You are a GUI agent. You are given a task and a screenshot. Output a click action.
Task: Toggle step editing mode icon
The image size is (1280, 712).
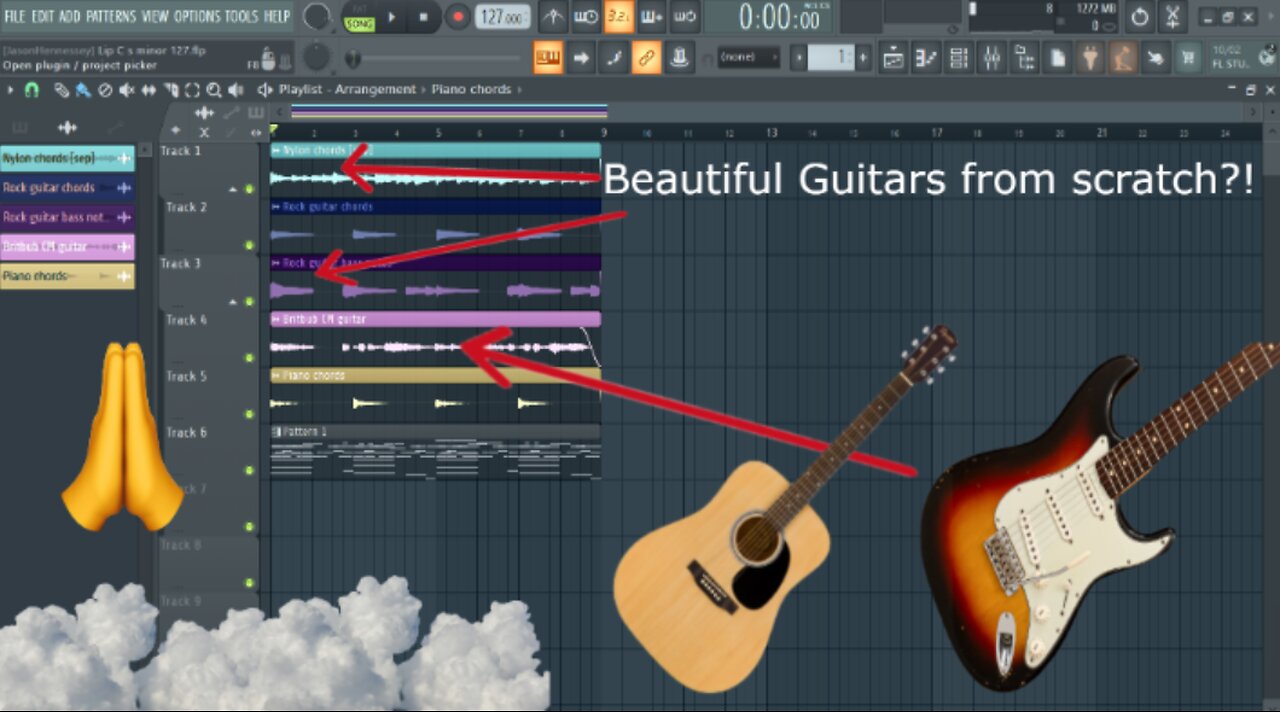[x=613, y=58]
